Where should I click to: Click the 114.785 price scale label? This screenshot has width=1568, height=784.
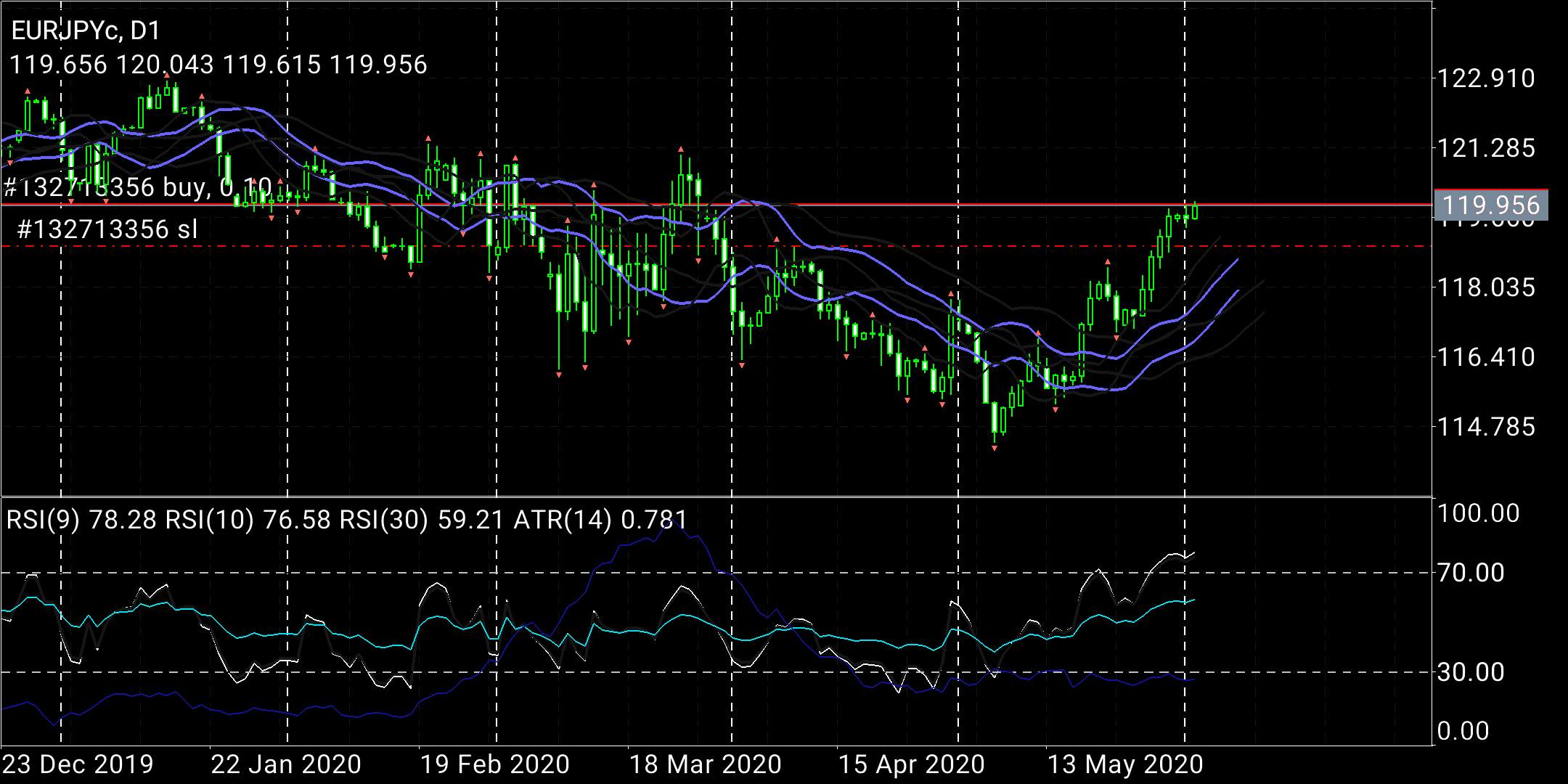[1487, 427]
